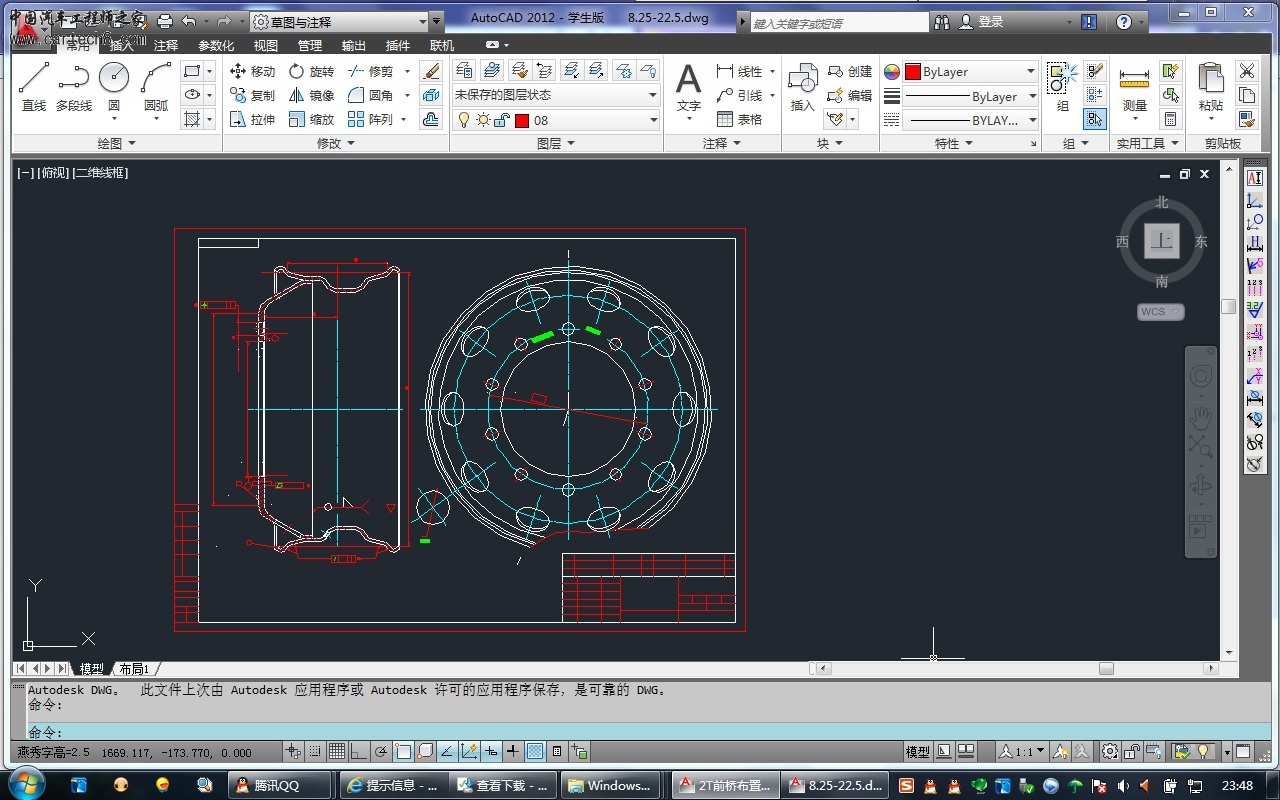
Task: Click the 线性 (Linear) dimension tool
Action: [x=740, y=71]
